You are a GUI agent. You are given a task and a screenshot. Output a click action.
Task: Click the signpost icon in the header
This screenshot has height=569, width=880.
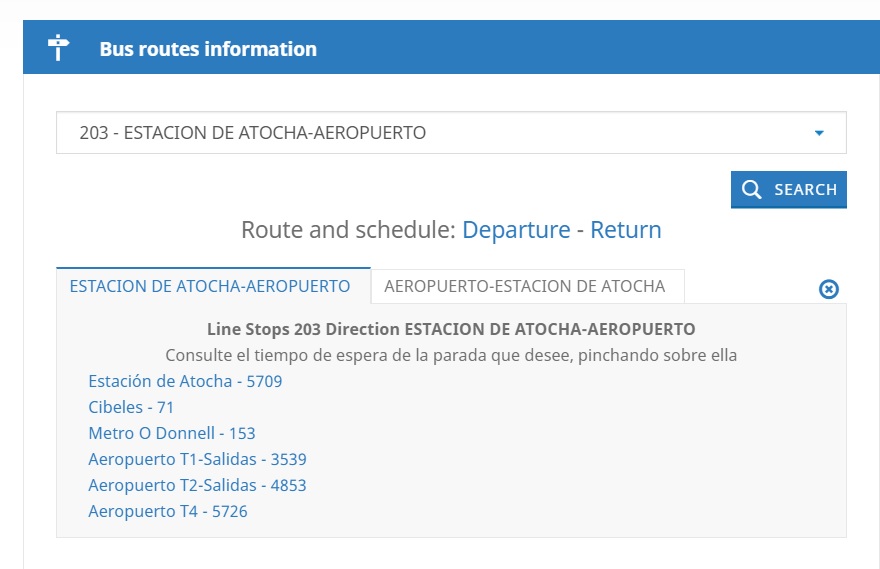59,48
